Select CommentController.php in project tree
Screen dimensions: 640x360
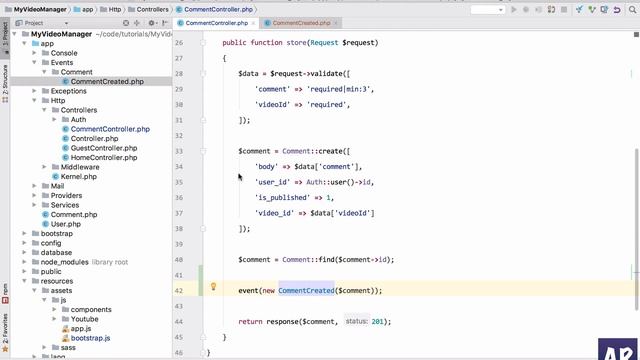(x=110, y=129)
